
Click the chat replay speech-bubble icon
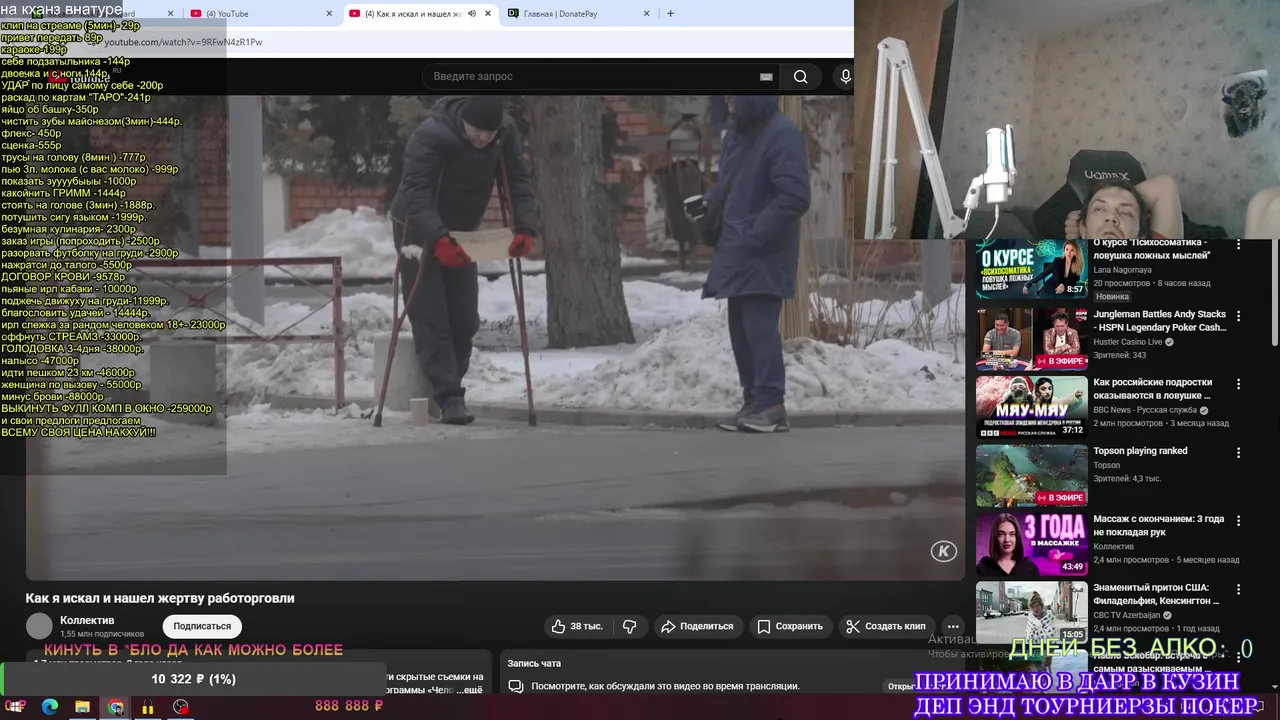pyautogui.click(x=516, y=687)
